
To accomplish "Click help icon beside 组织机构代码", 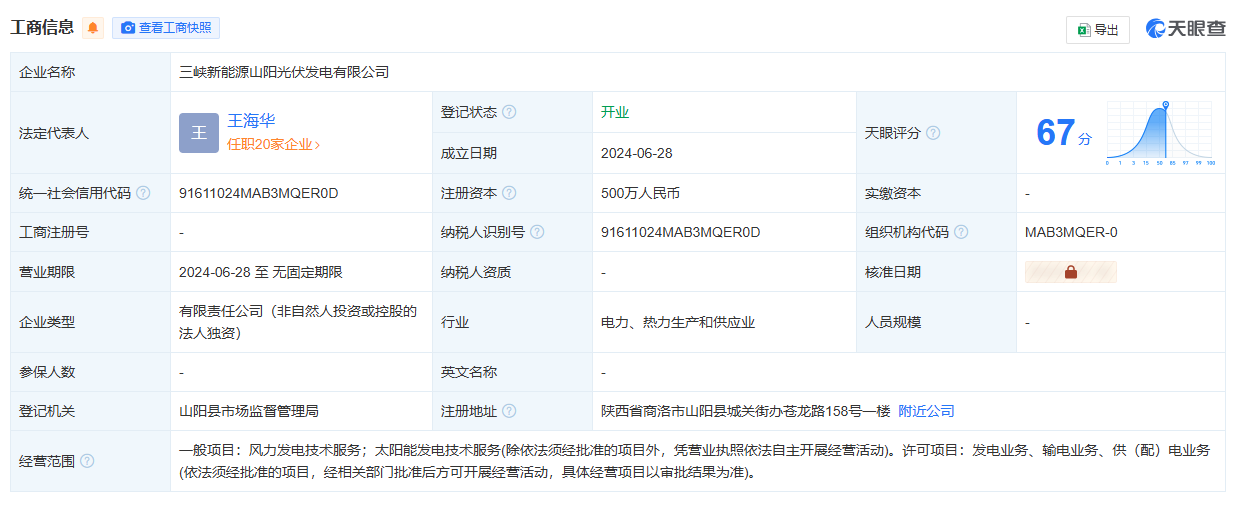I will click(961, 232).
